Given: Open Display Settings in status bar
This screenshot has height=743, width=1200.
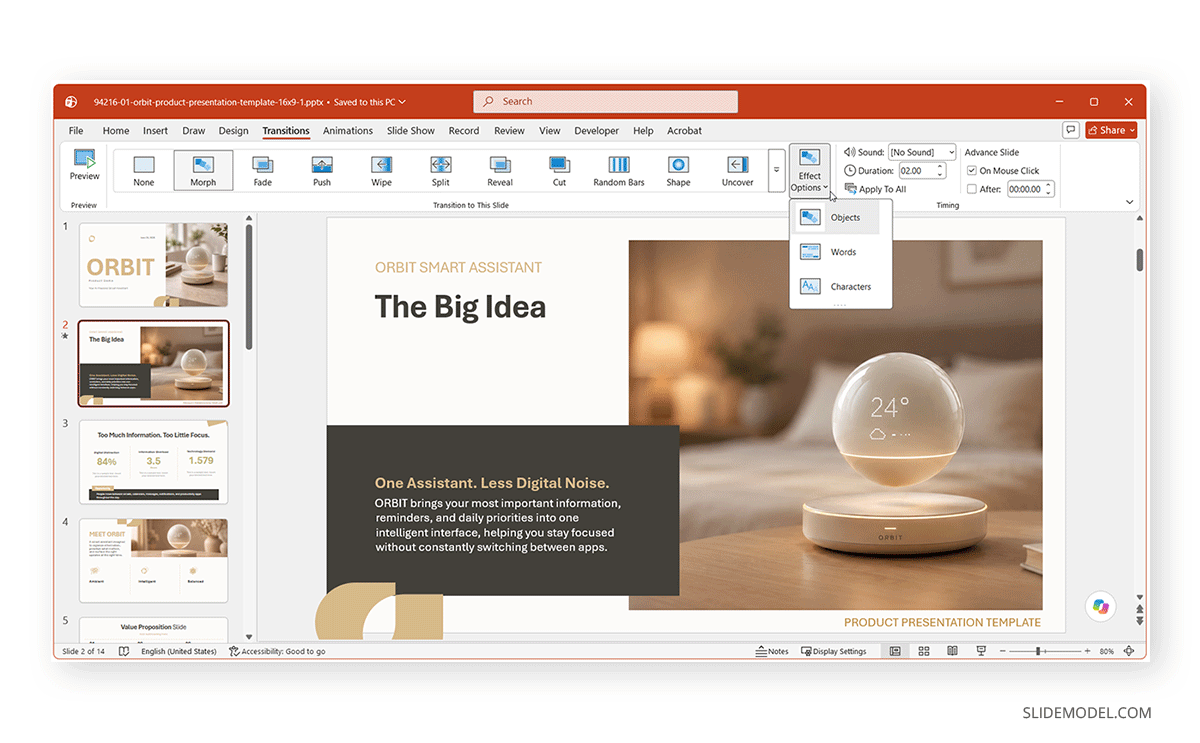Looking at the screenshot, I should [x=832, y=651].
